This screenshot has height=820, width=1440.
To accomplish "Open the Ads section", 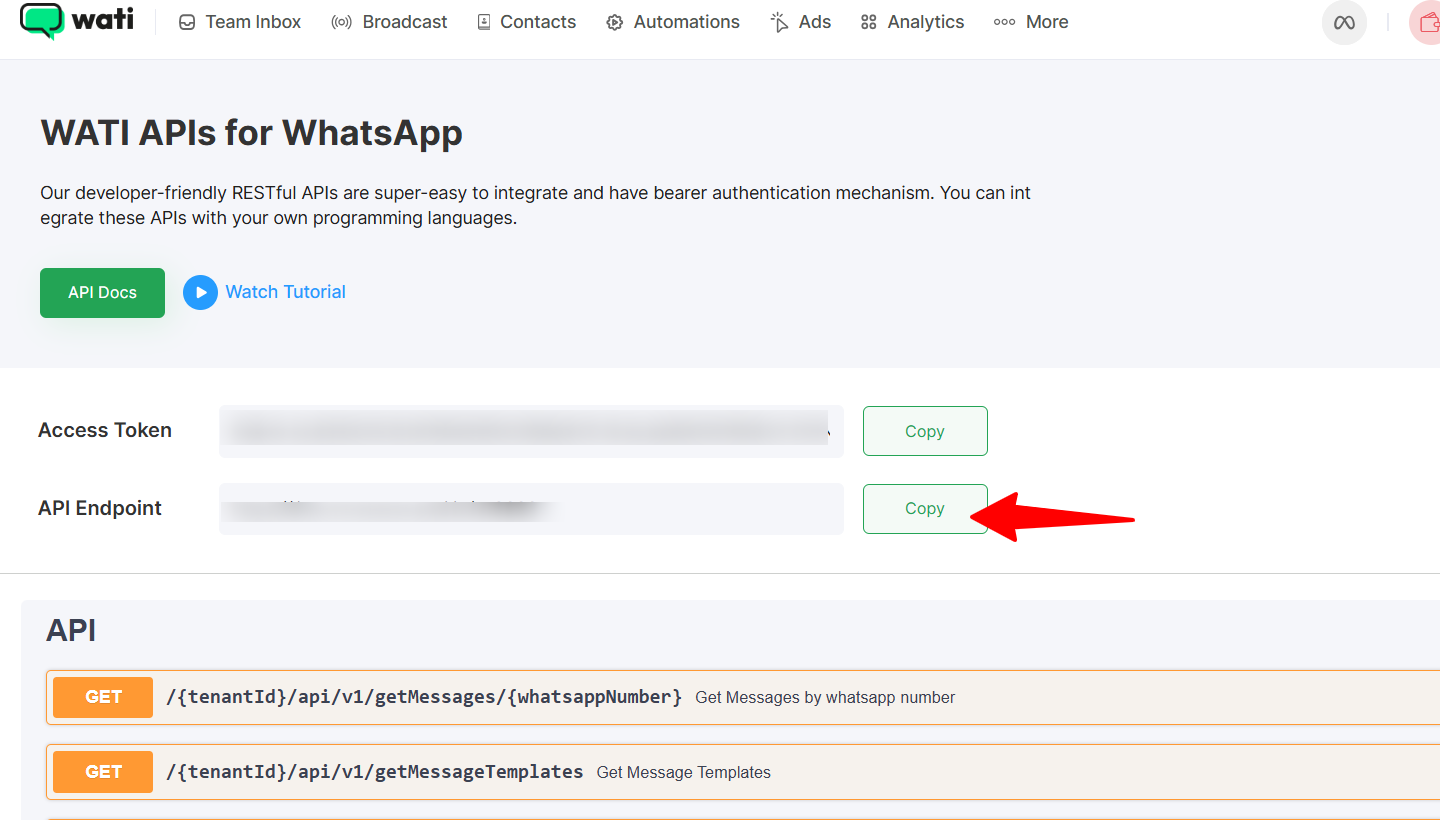I will point(801,22).
